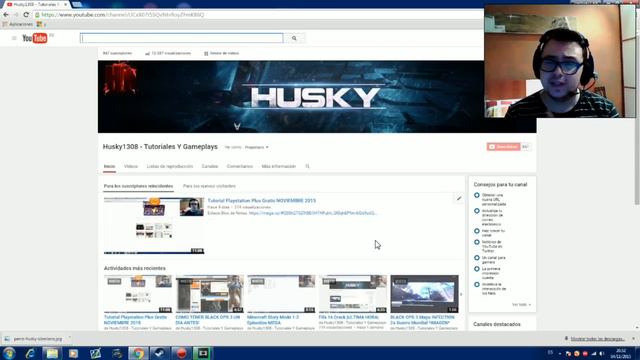Image resolution: width=640 pixels, height=360 pixels.
Task: Open COMO TENER BLACK OPS 3 thumbnail
Action: coord(209,294)
